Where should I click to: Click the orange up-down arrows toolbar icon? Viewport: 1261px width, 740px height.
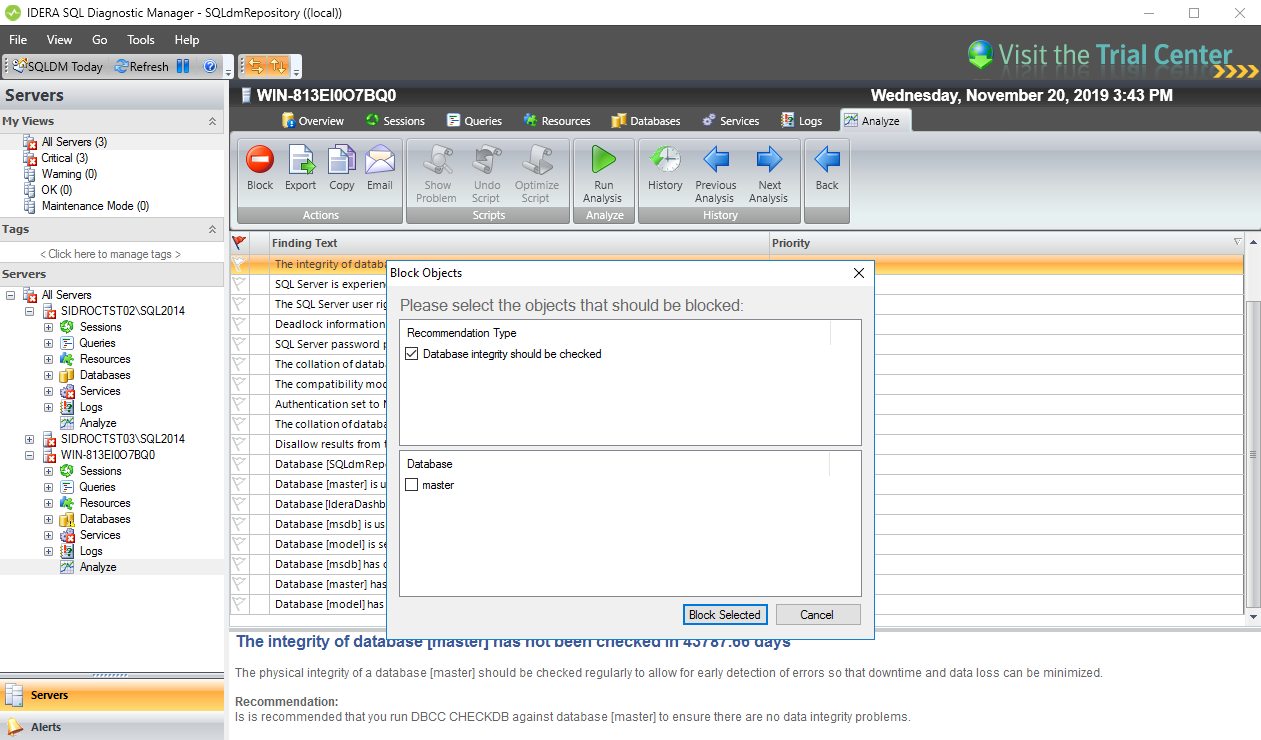coord(279,66)
